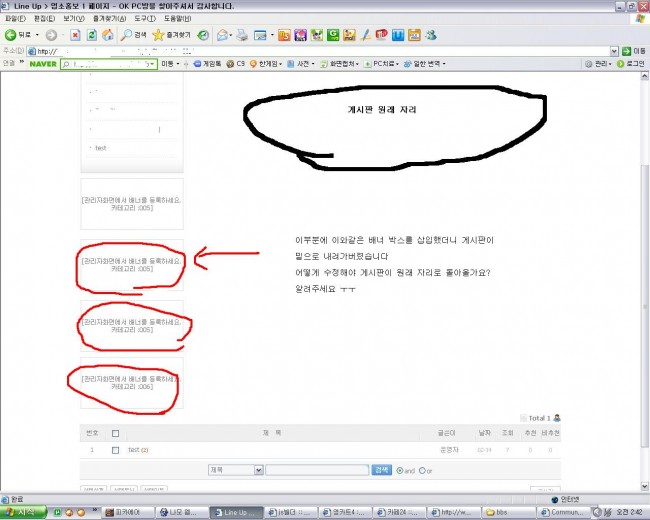The image size is (650, 520).
Task: Click the user icon beside Total 1
Action: click(x=557, y=418)
